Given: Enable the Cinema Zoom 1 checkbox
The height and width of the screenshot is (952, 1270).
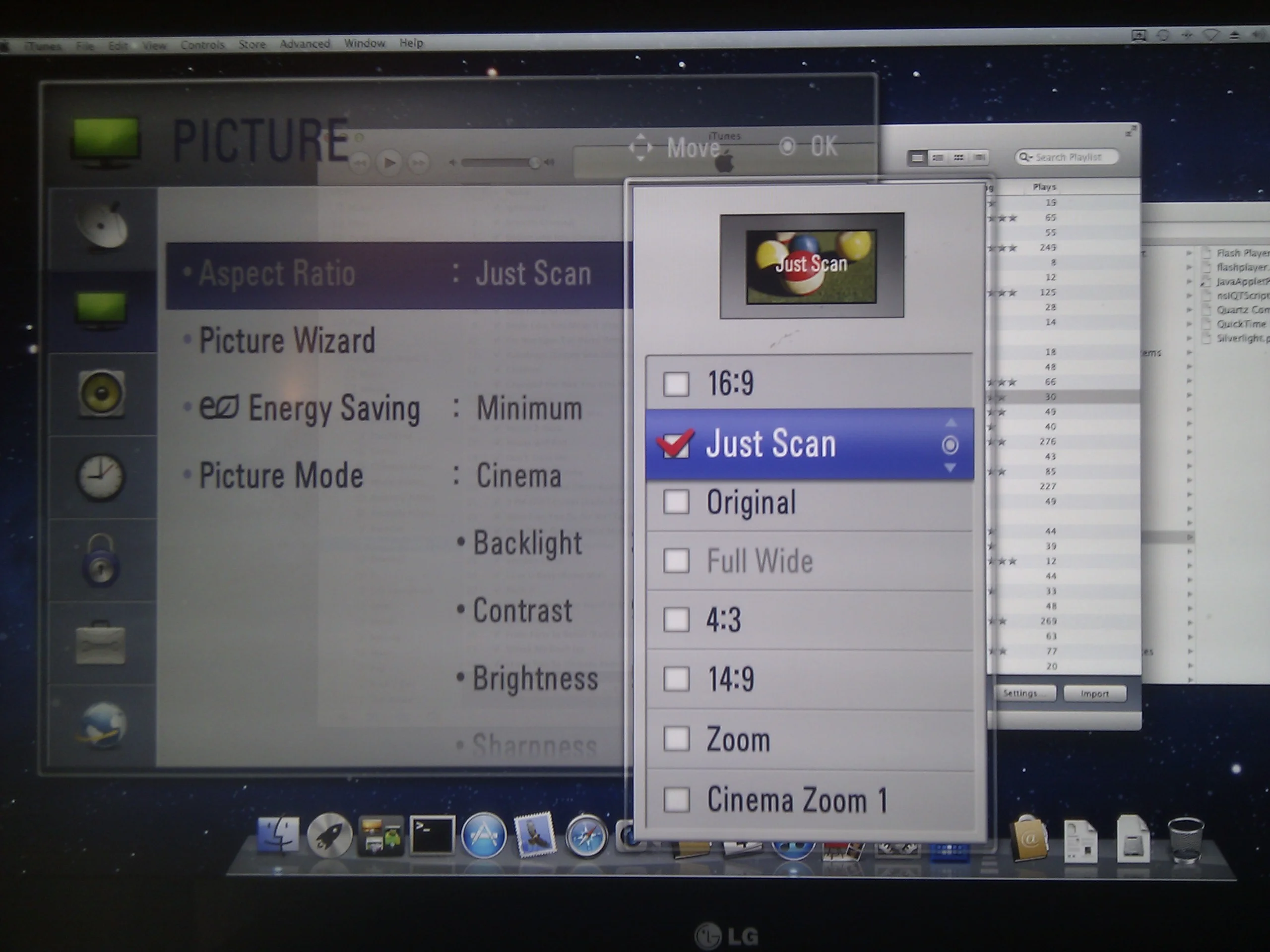Looking at the screenshot, I should [x=676, y=799].
